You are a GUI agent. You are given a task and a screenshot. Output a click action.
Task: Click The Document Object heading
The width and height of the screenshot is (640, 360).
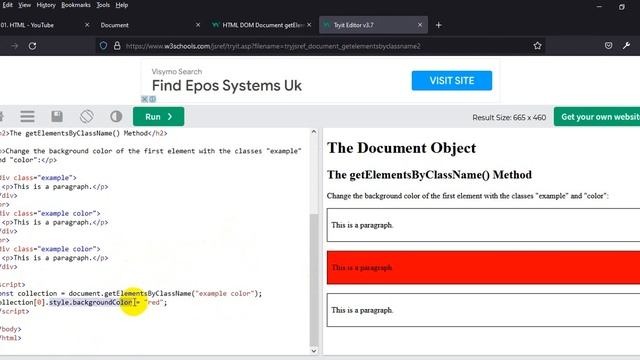tap(401, 148)
